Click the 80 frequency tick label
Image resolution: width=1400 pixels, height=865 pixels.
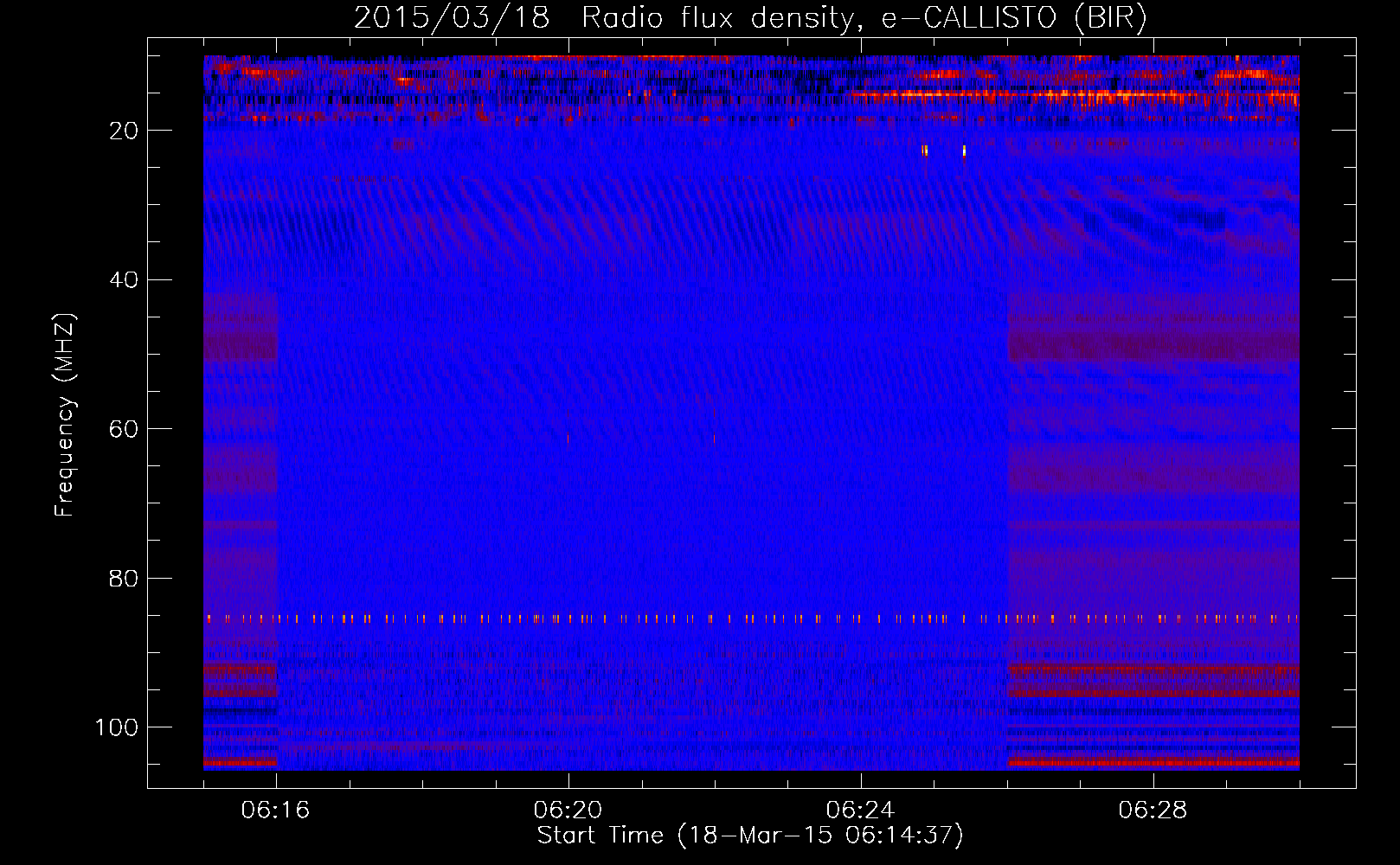pyautogui.click(x=125, y=579)
